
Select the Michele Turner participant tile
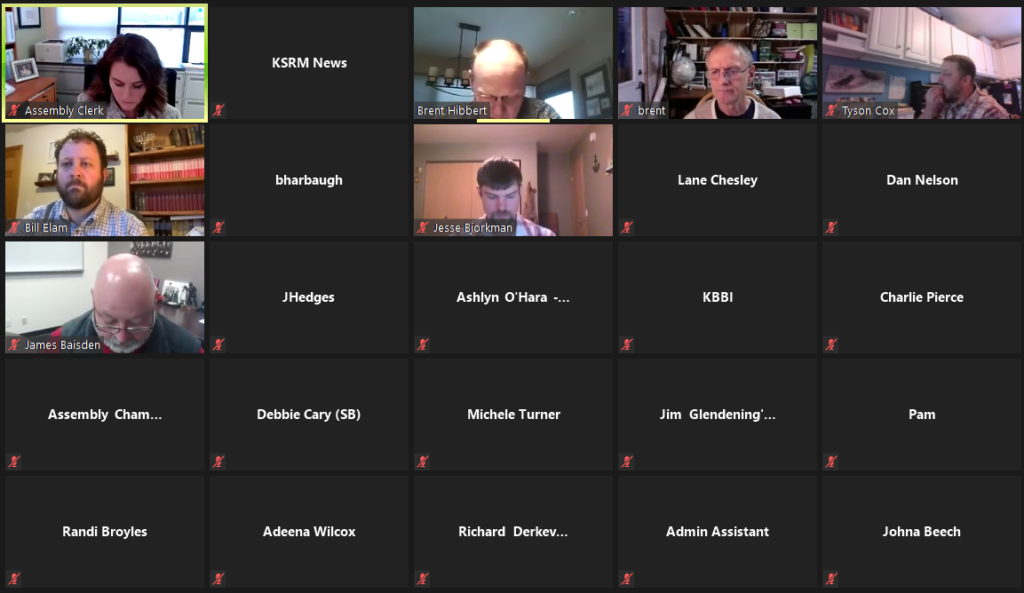[x=513, y=414]
